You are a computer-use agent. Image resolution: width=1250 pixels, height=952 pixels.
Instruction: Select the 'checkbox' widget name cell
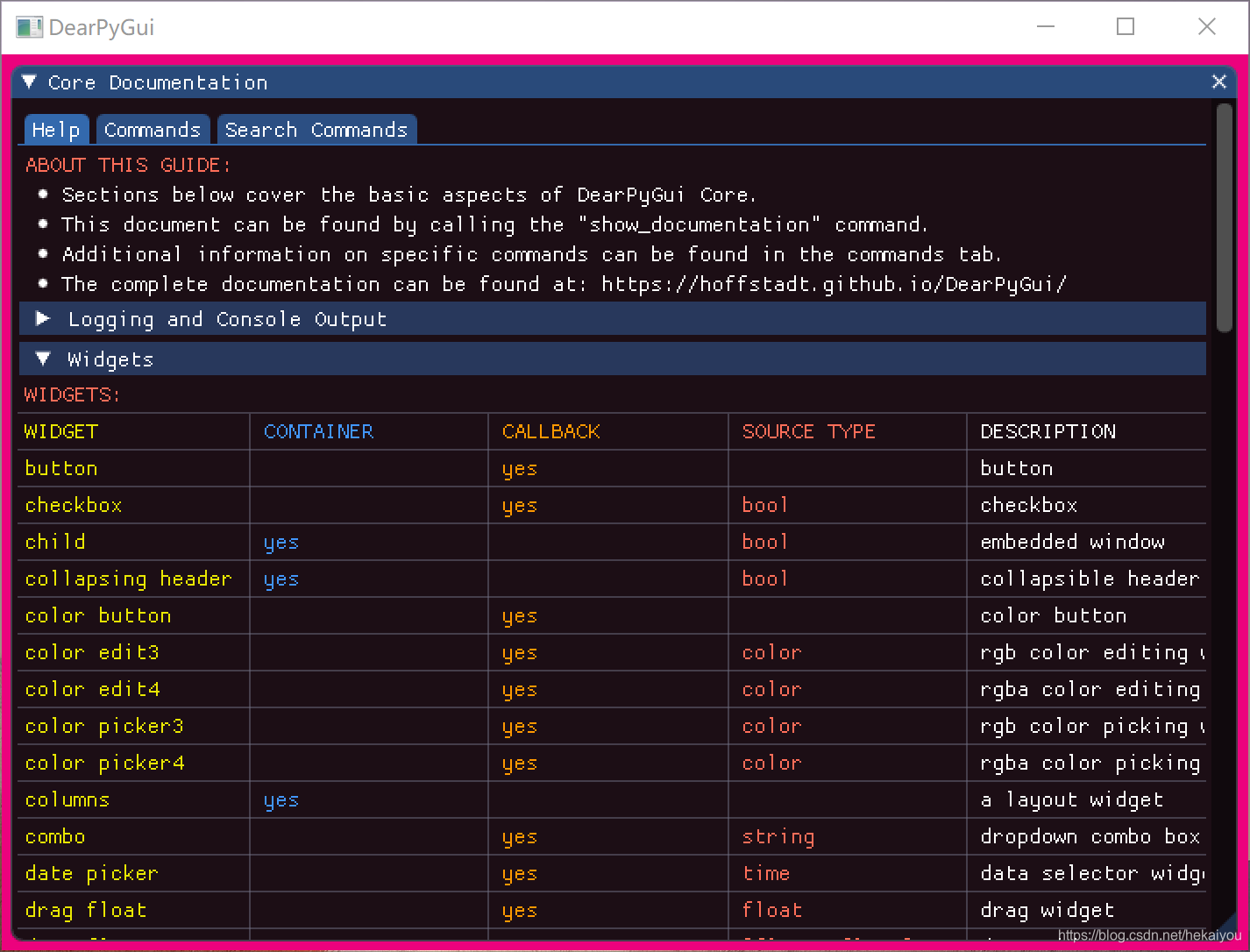coord(74,505)
